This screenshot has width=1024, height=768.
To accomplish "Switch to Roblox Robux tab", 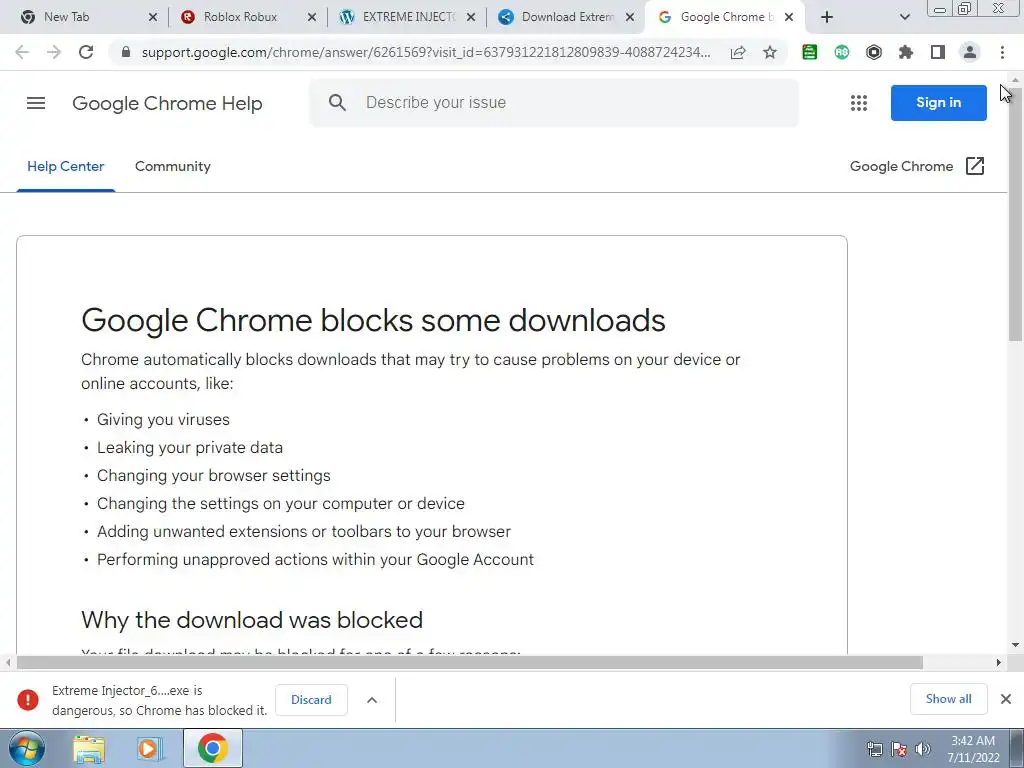I will (x=240, y=17).
